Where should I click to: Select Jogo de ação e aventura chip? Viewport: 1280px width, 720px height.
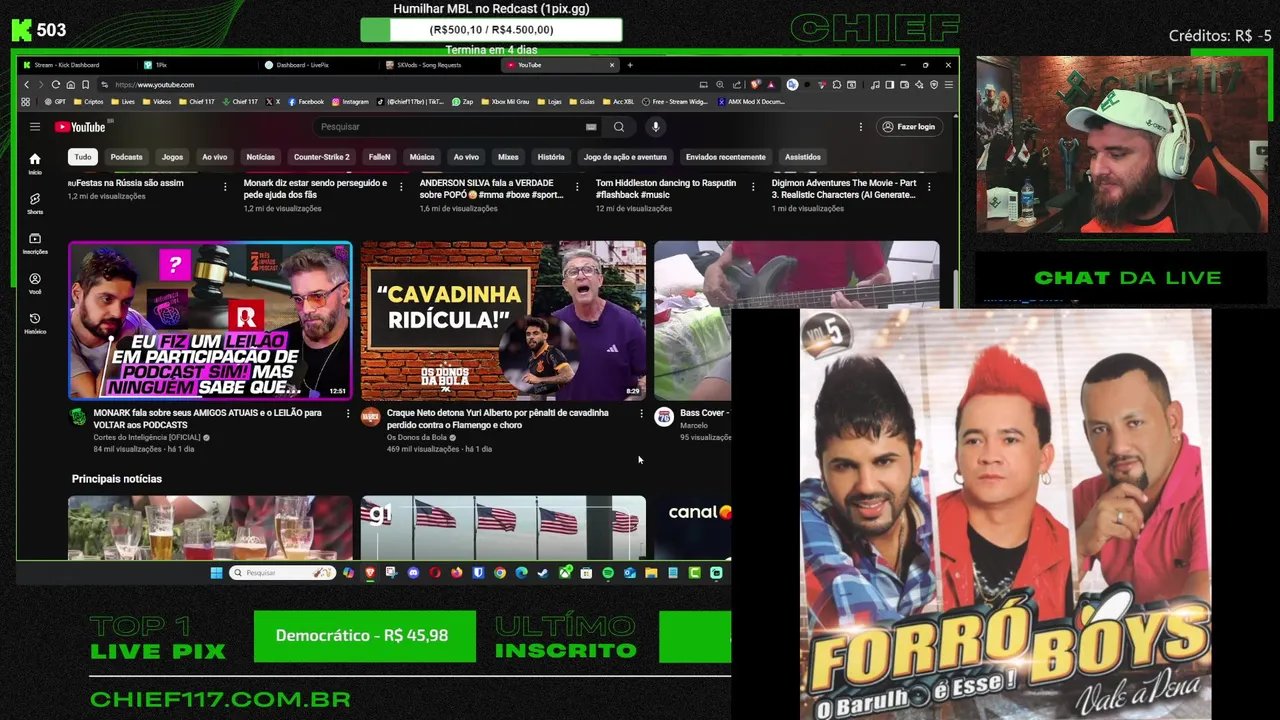625,157
